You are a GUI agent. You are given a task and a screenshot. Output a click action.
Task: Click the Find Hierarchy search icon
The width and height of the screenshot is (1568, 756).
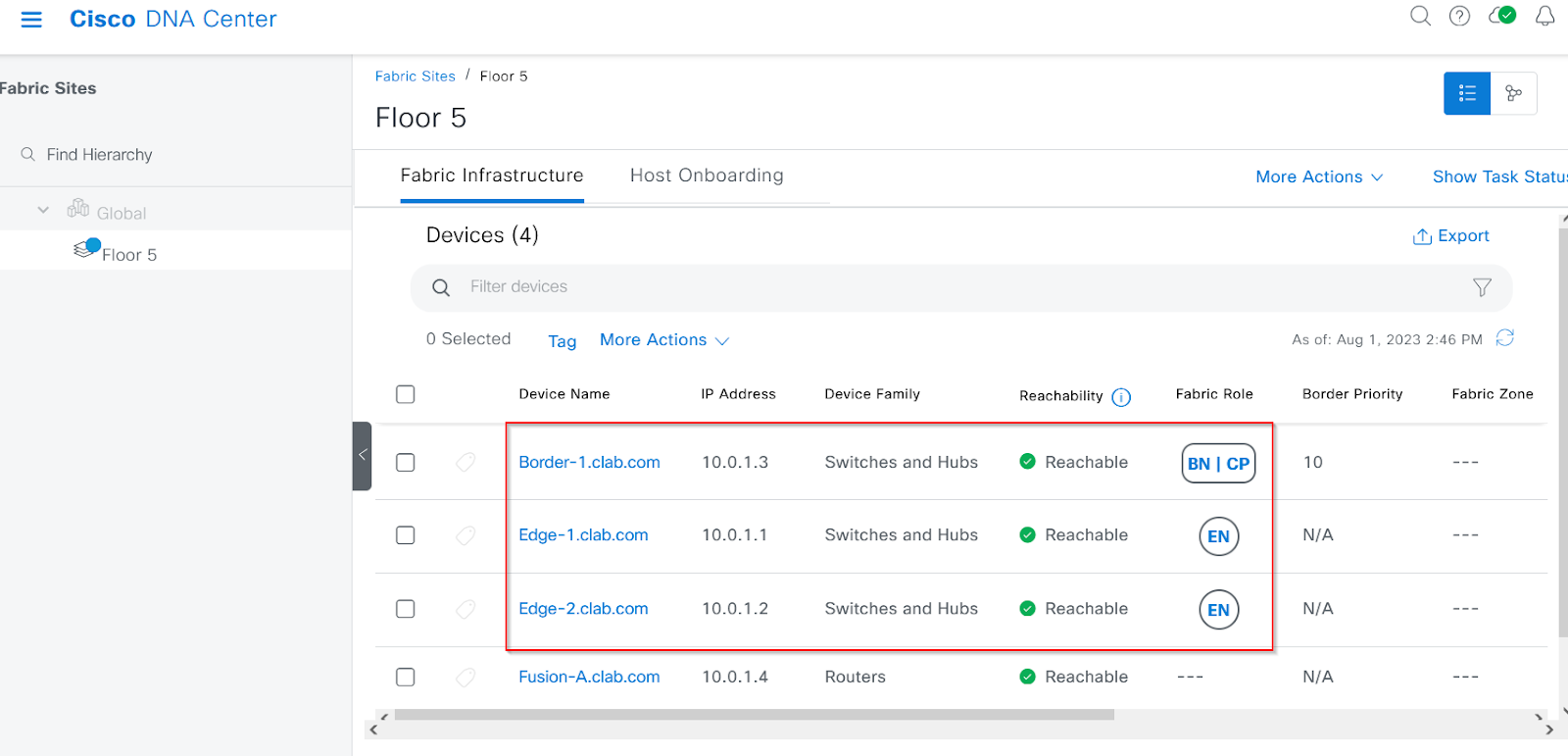27,154
